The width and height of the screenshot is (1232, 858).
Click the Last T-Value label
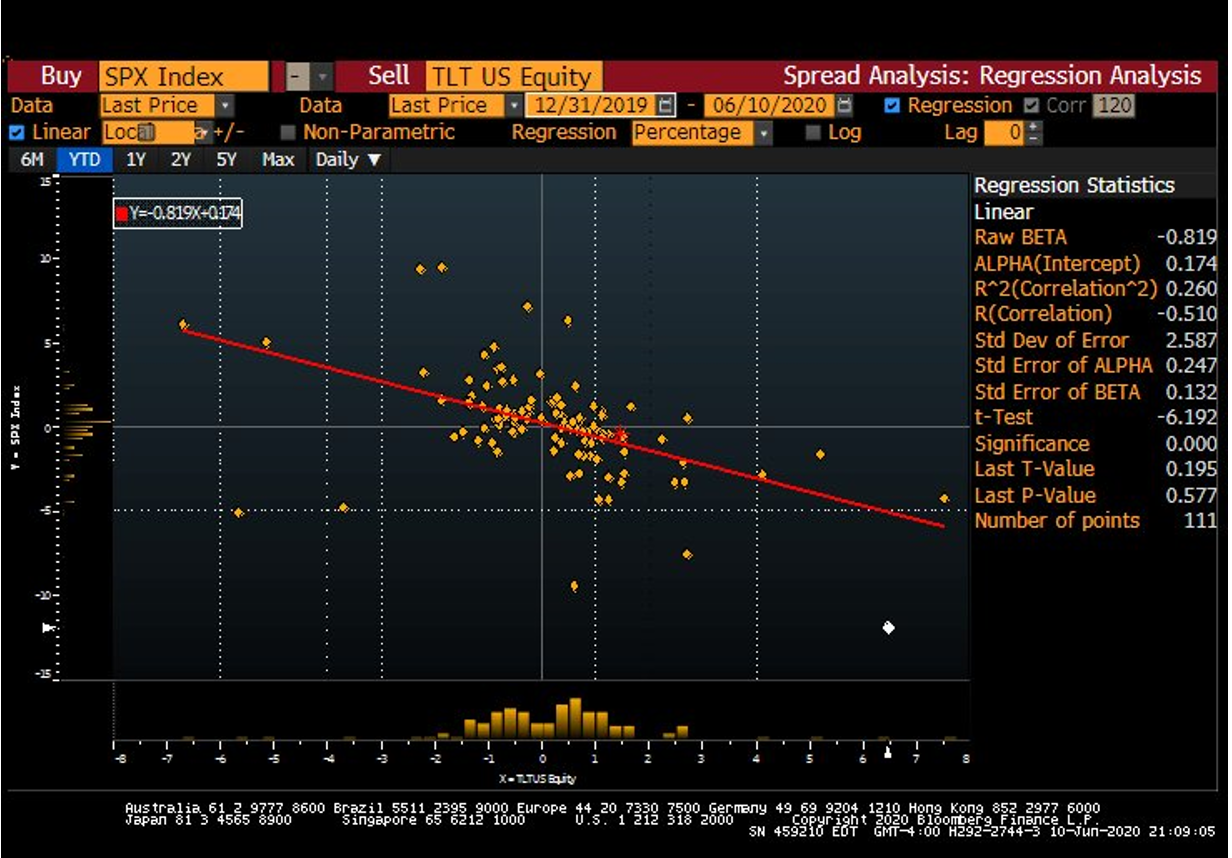coord(1035,469)
